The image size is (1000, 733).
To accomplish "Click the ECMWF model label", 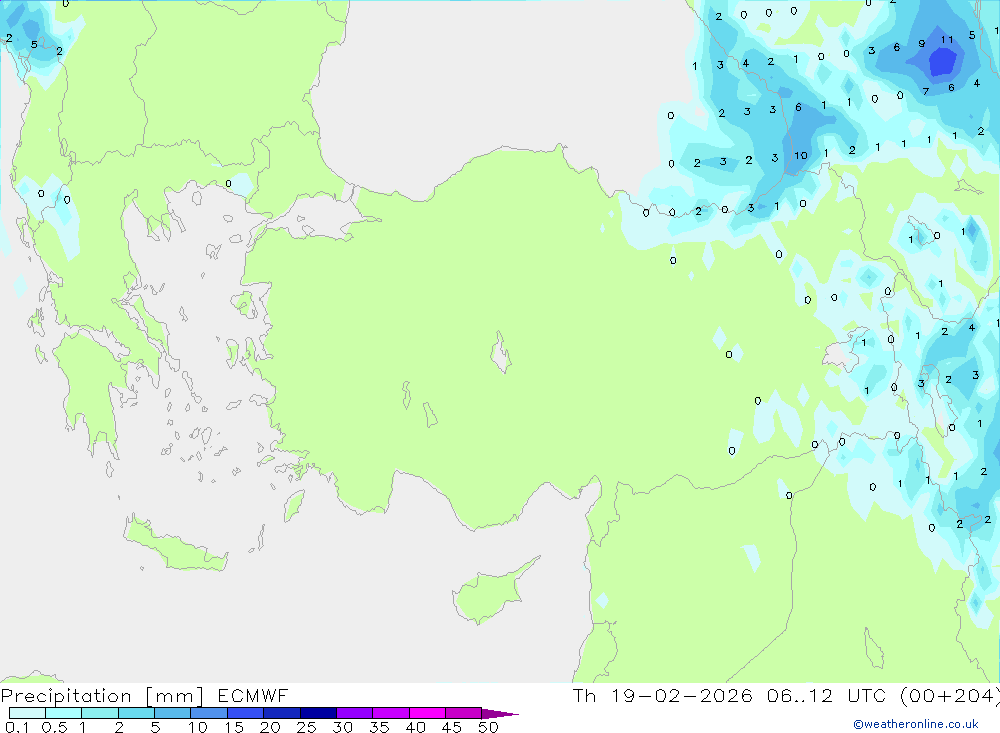I will (x=253, y=695).
